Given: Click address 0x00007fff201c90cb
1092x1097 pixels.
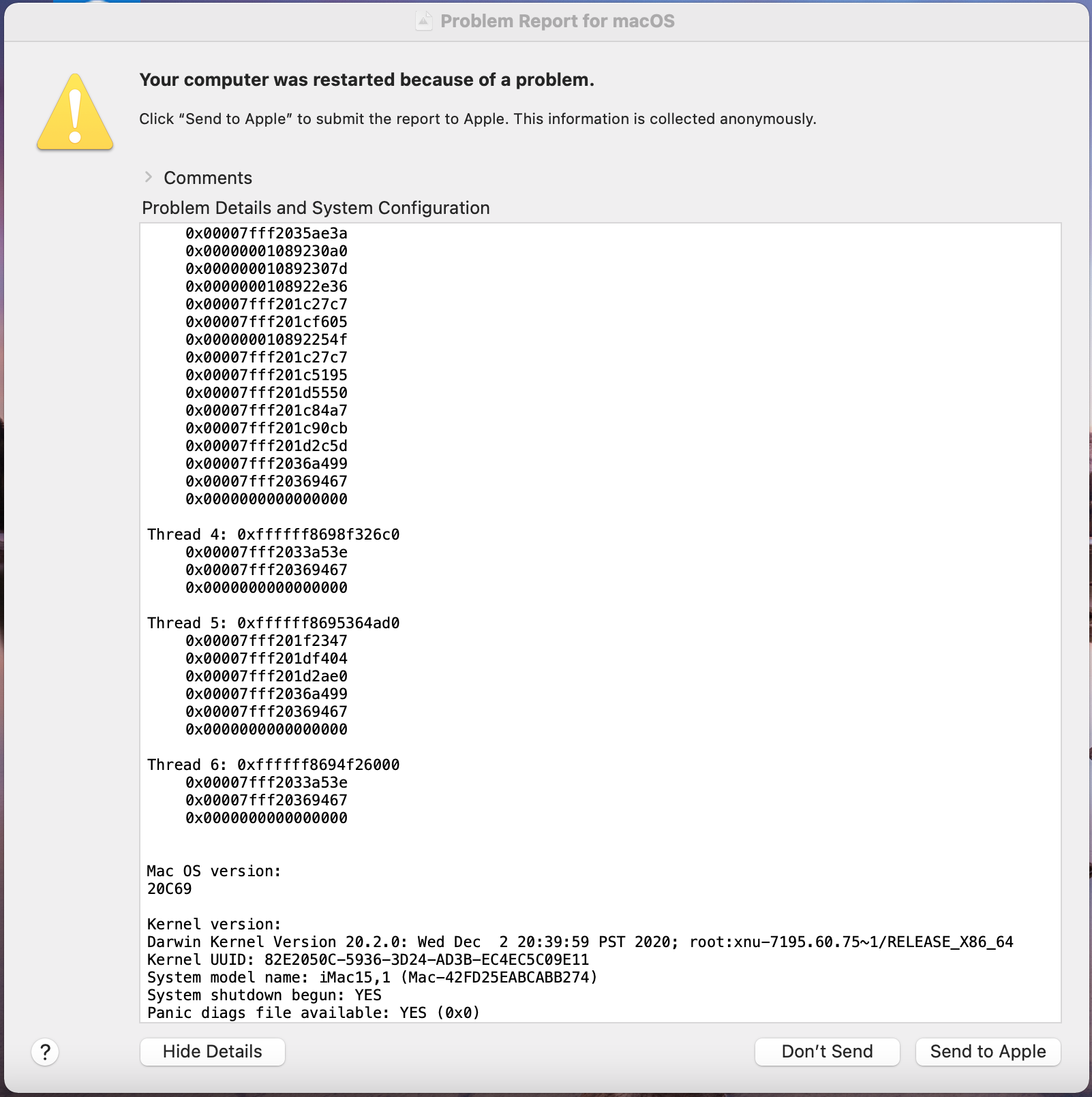Looking at the screenshot, I should [267, 428].
